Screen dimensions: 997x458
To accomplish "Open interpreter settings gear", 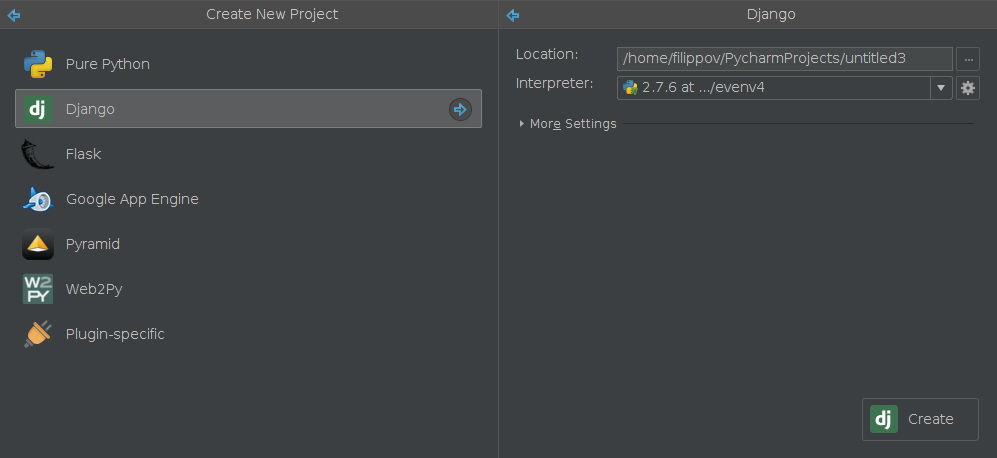I will tap(968, 88).
